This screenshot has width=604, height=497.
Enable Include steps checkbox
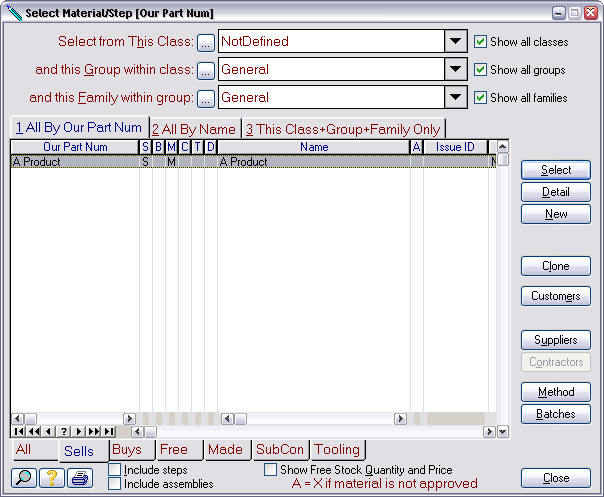click(114, 470)
